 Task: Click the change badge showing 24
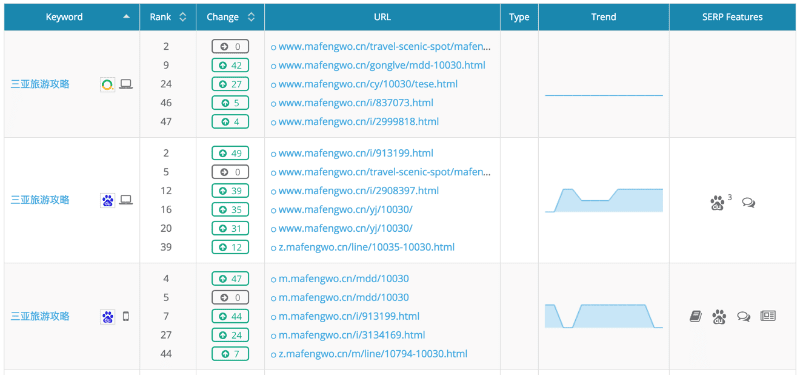(230, 335)
